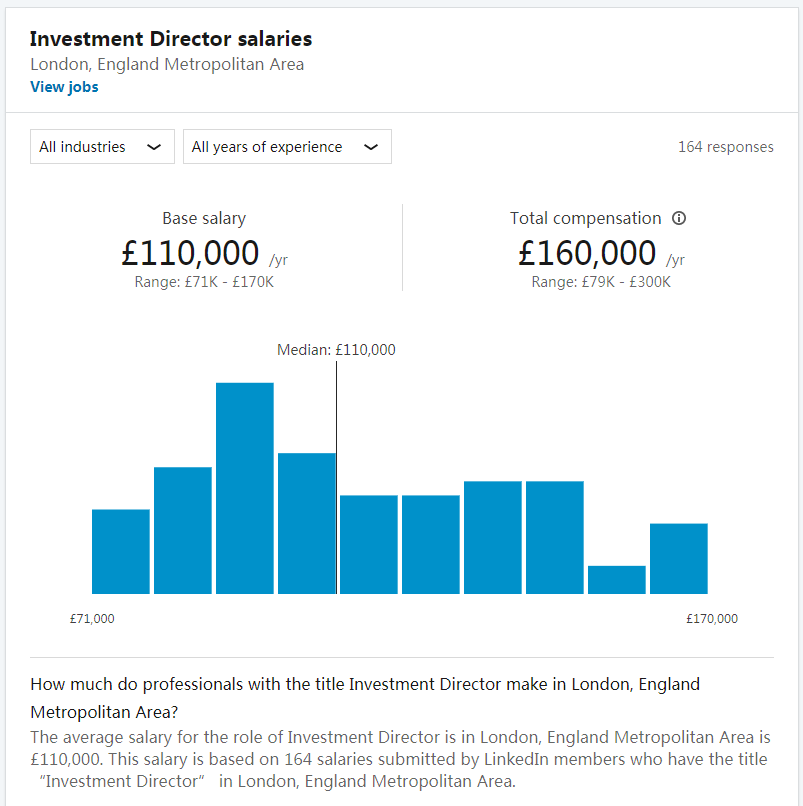
Task: Click the Range: £79K - £300K text
Action: (601, 282)
